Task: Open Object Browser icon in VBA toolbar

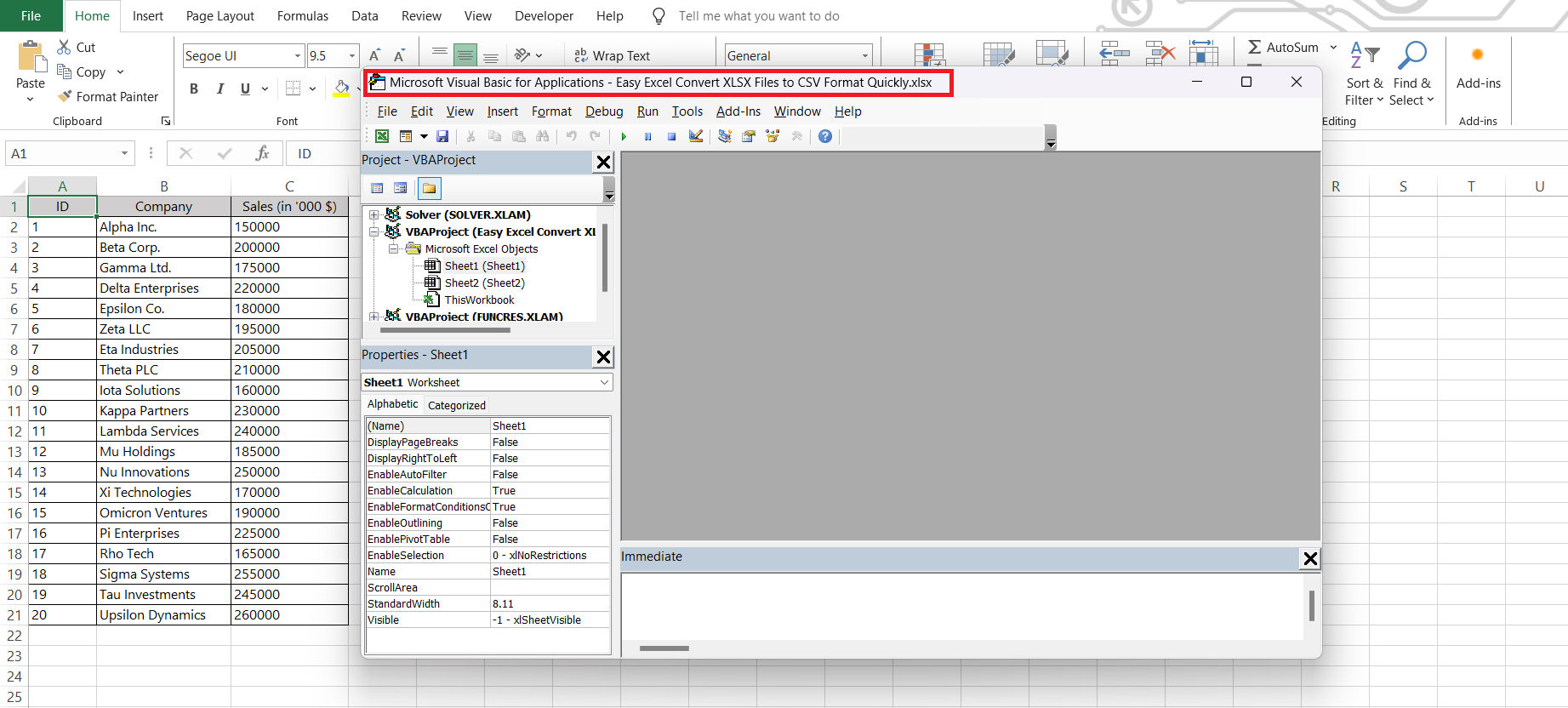Action: coord(773,136)
